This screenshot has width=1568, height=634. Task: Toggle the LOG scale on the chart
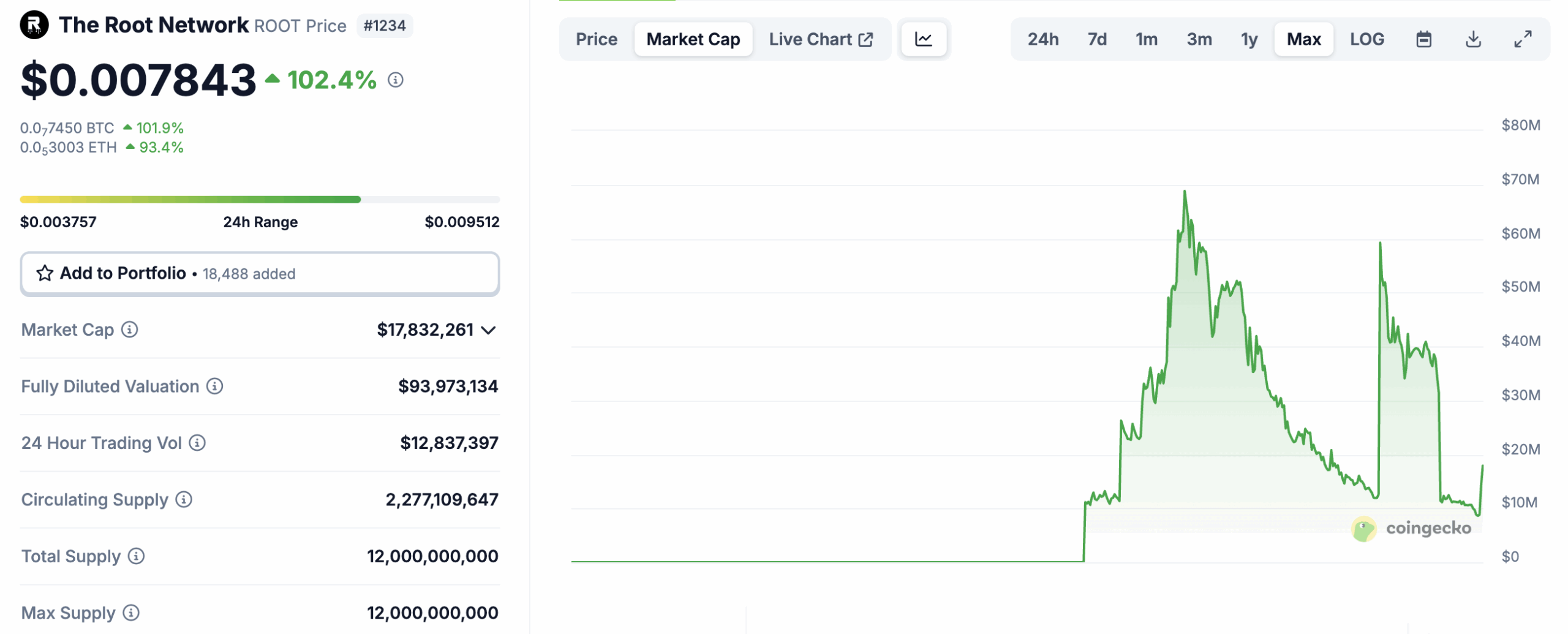click(x=1367, y=39)
